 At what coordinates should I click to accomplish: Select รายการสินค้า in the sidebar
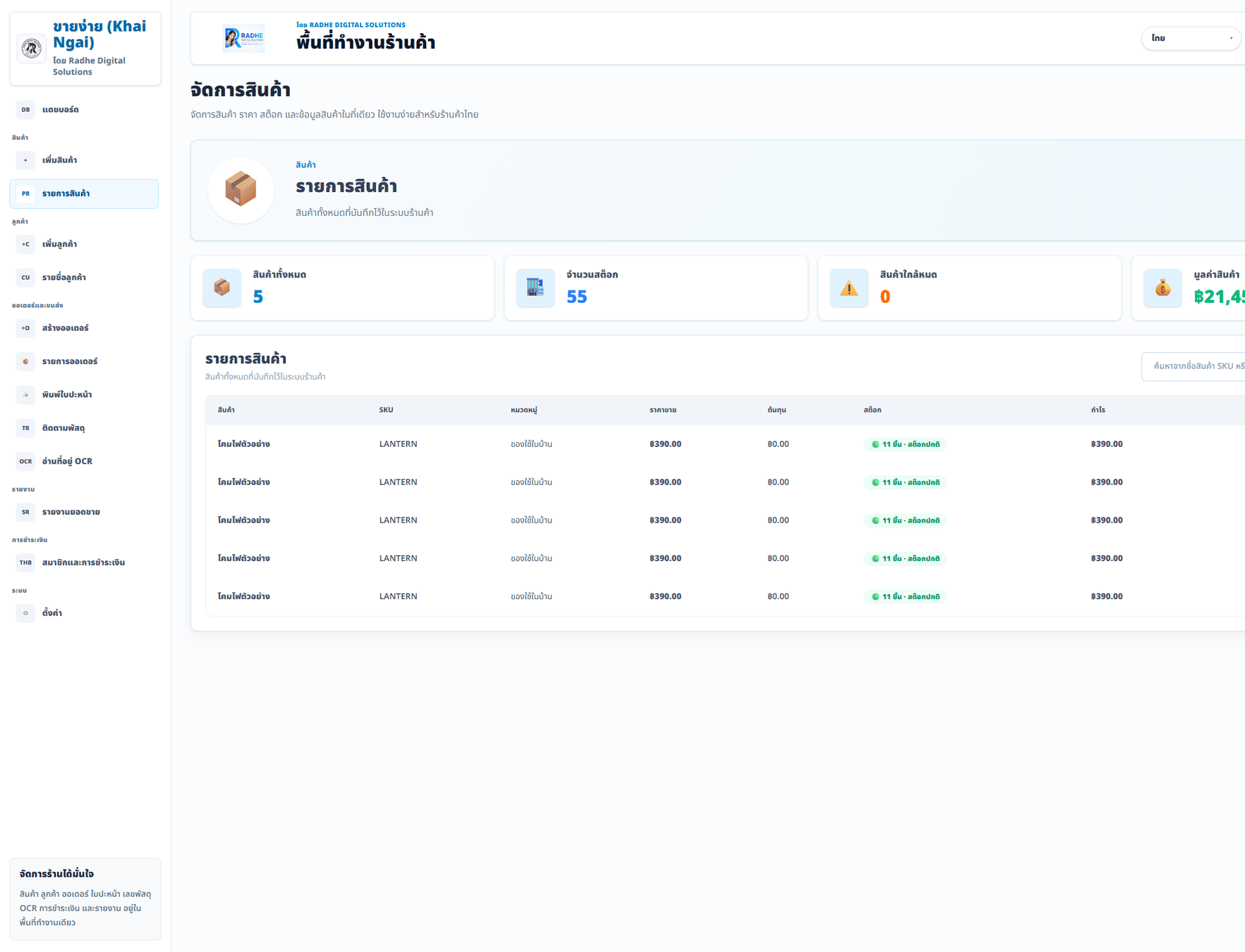[84, 194]
